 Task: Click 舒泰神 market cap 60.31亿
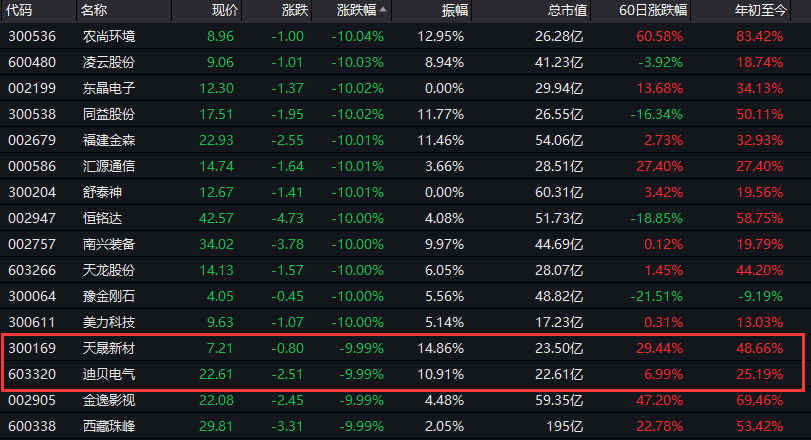[559, 192]
